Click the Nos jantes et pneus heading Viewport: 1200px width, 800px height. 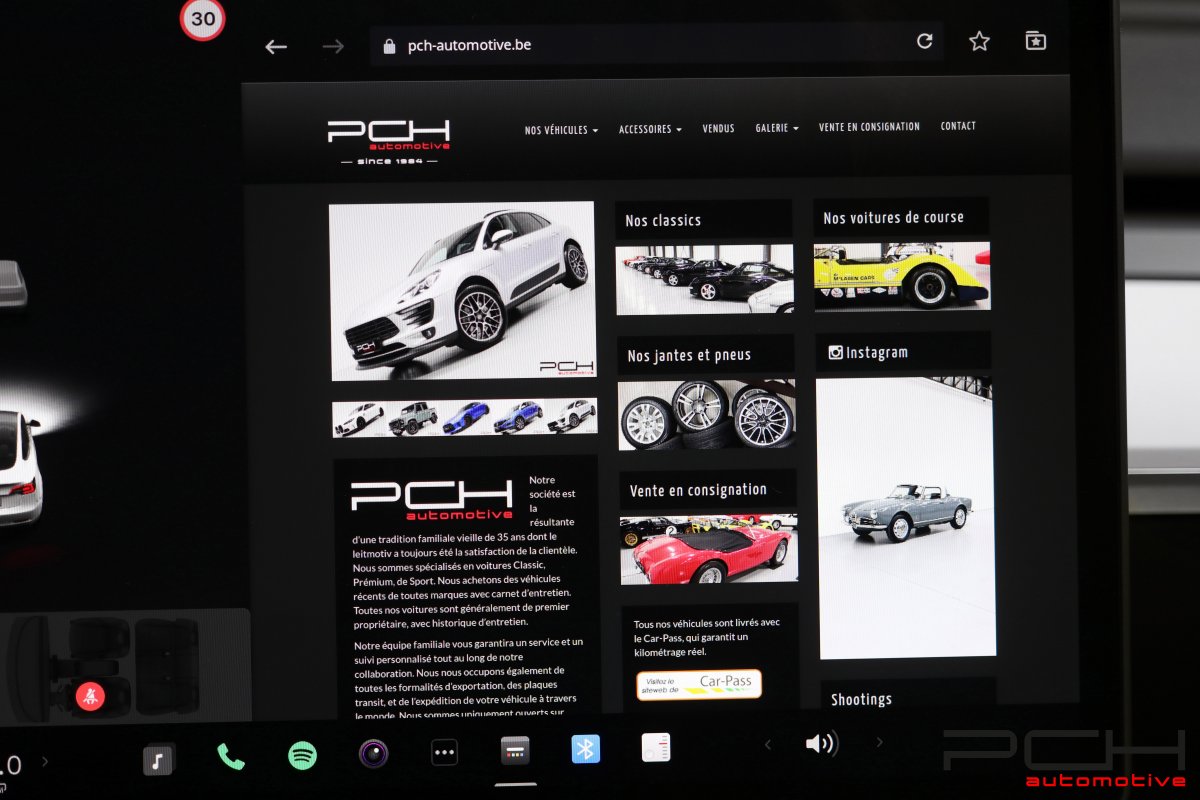click(689, 355)
